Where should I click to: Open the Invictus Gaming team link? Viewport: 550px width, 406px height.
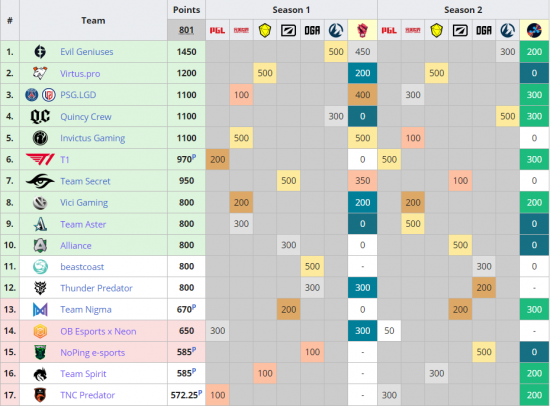93,138
